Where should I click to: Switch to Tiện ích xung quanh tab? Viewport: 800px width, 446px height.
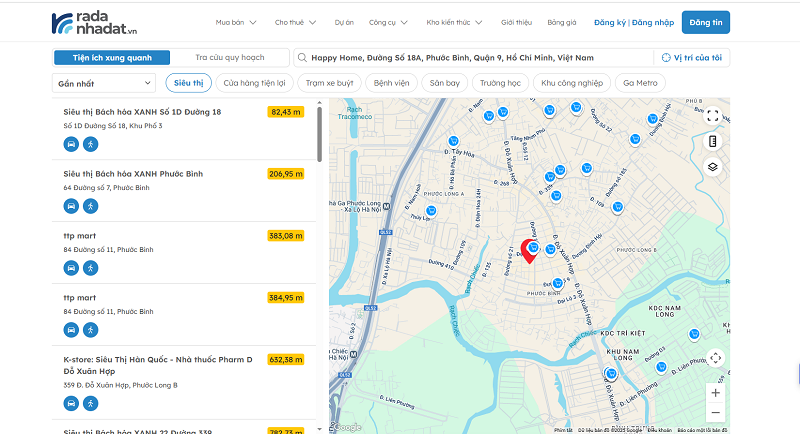[112, 58]
